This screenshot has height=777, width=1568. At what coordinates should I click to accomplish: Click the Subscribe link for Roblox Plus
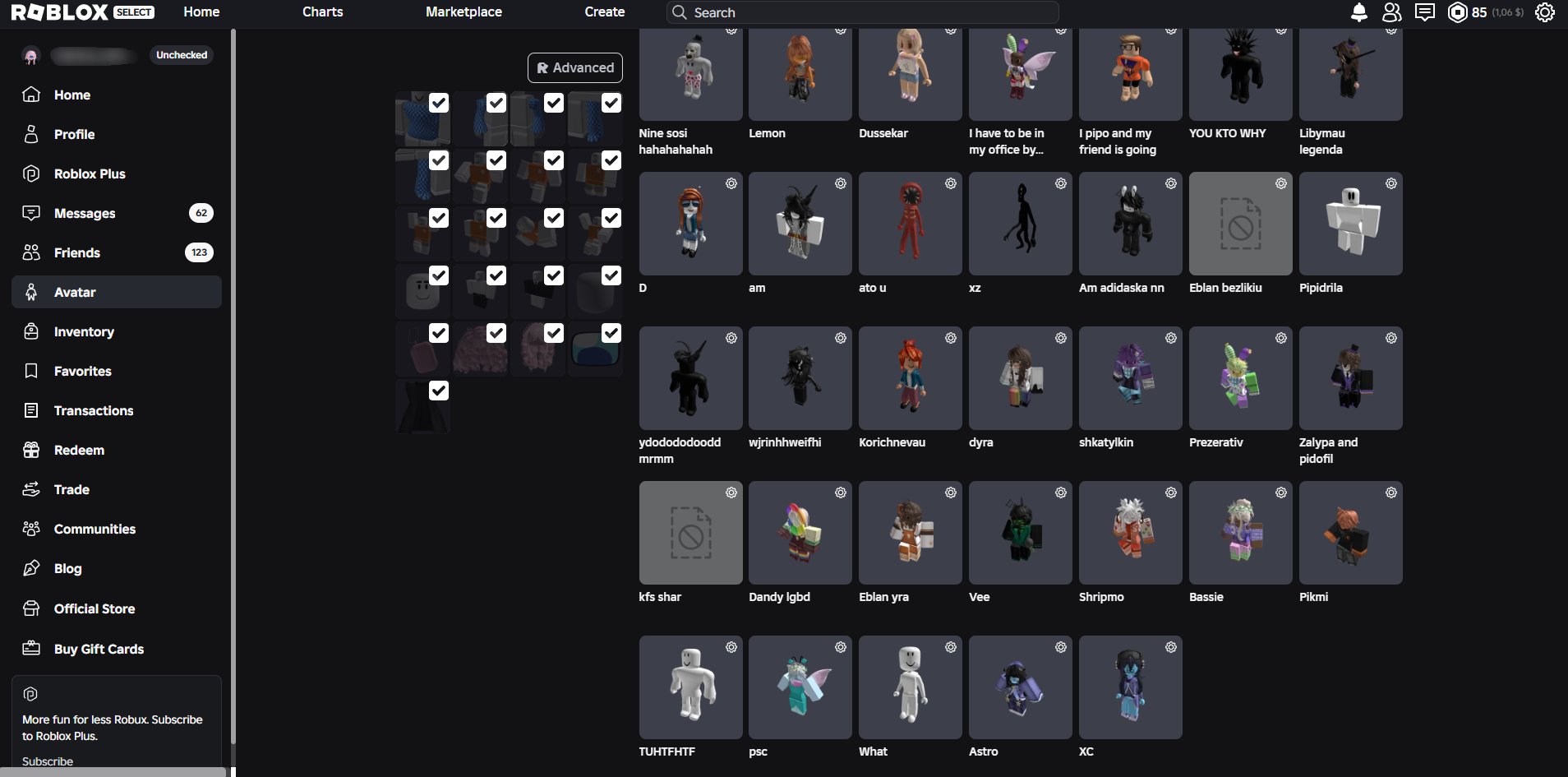tap(48, 761)
